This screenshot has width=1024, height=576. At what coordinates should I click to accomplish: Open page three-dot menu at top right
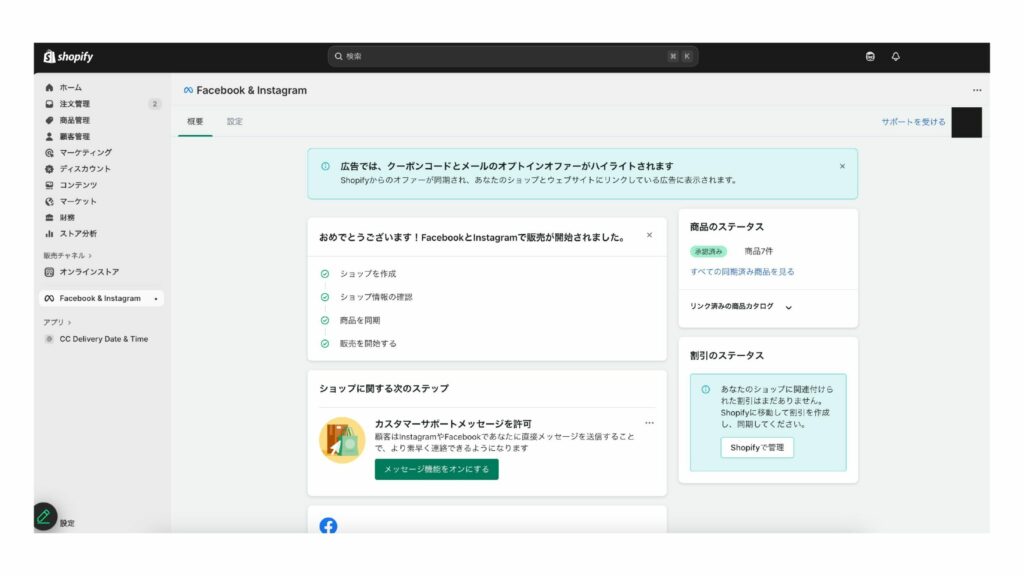pos(976,90)
